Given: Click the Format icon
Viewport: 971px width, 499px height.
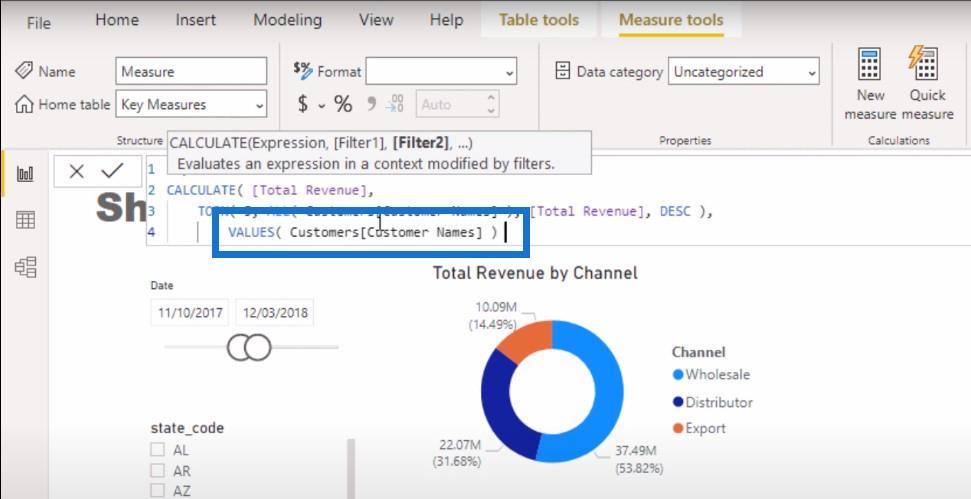Looking at the screenshot, I should 303,71.
